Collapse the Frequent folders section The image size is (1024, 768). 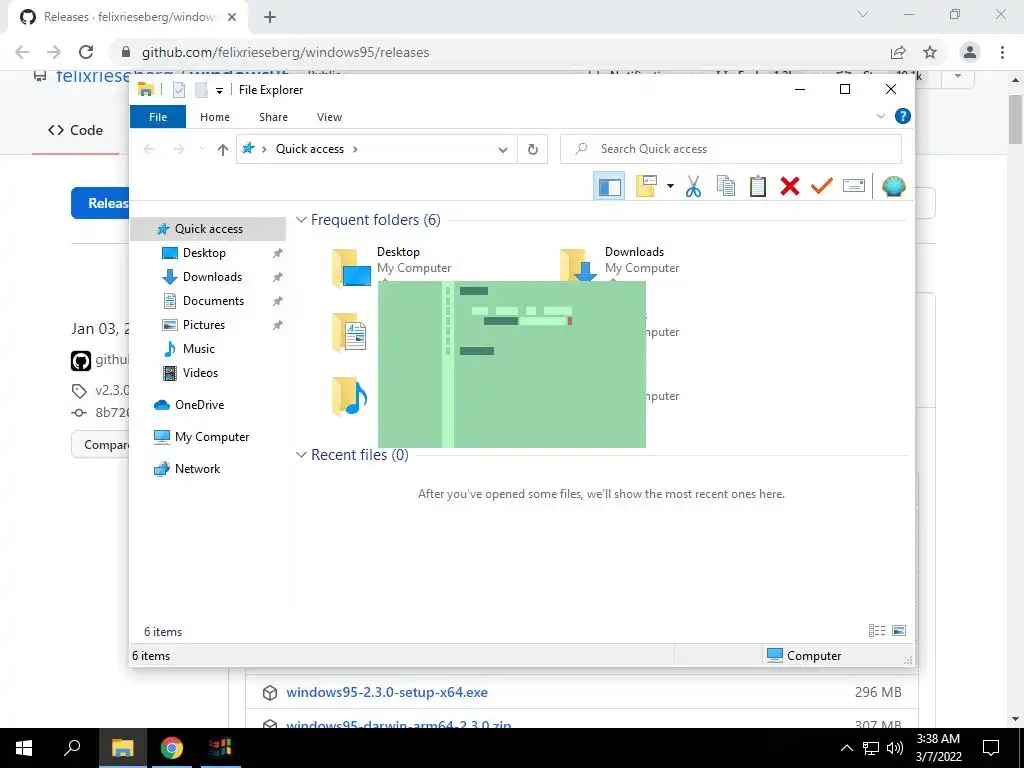(x=301, y=219)
